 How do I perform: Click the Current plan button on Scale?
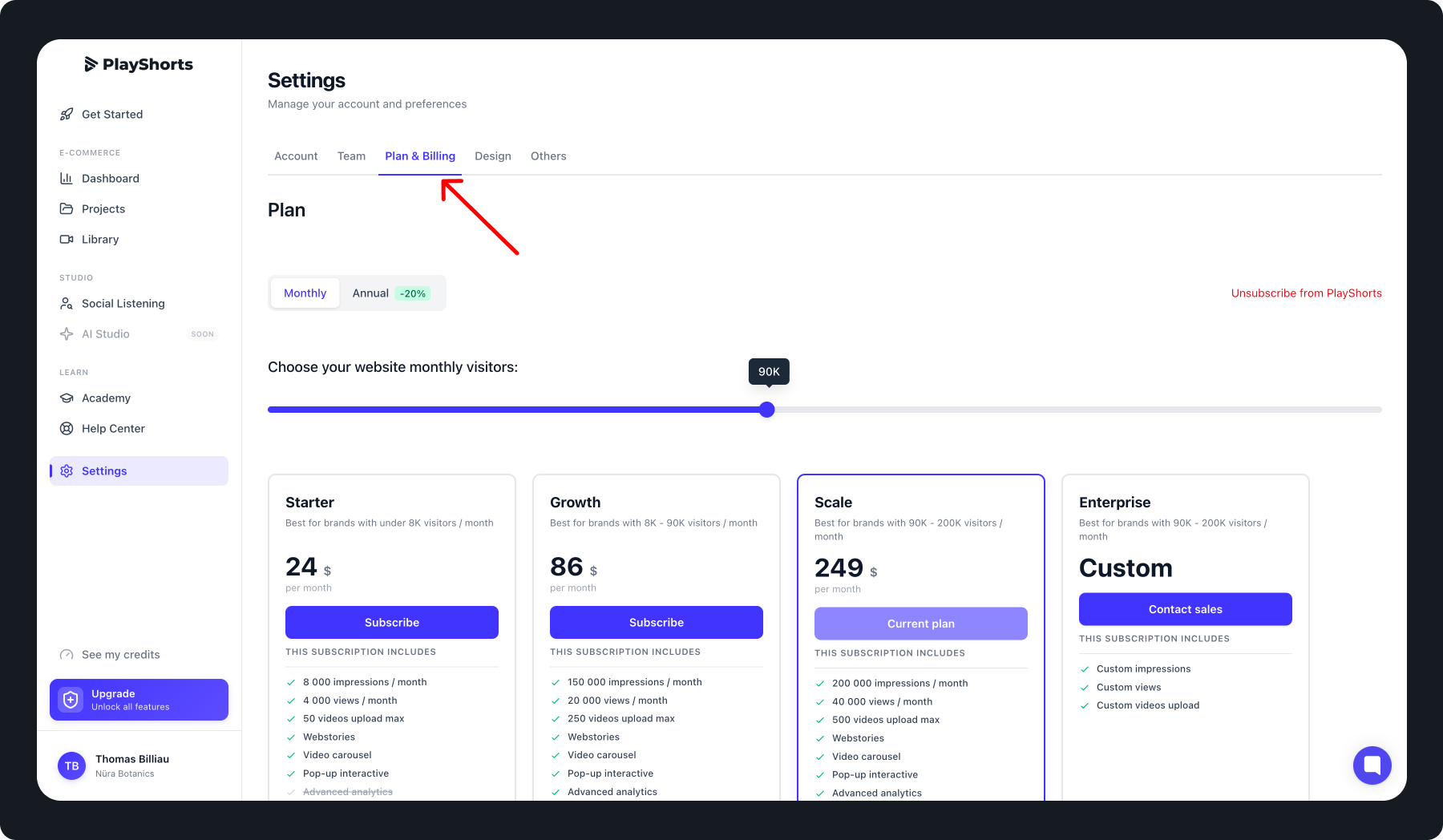[921, 624]
